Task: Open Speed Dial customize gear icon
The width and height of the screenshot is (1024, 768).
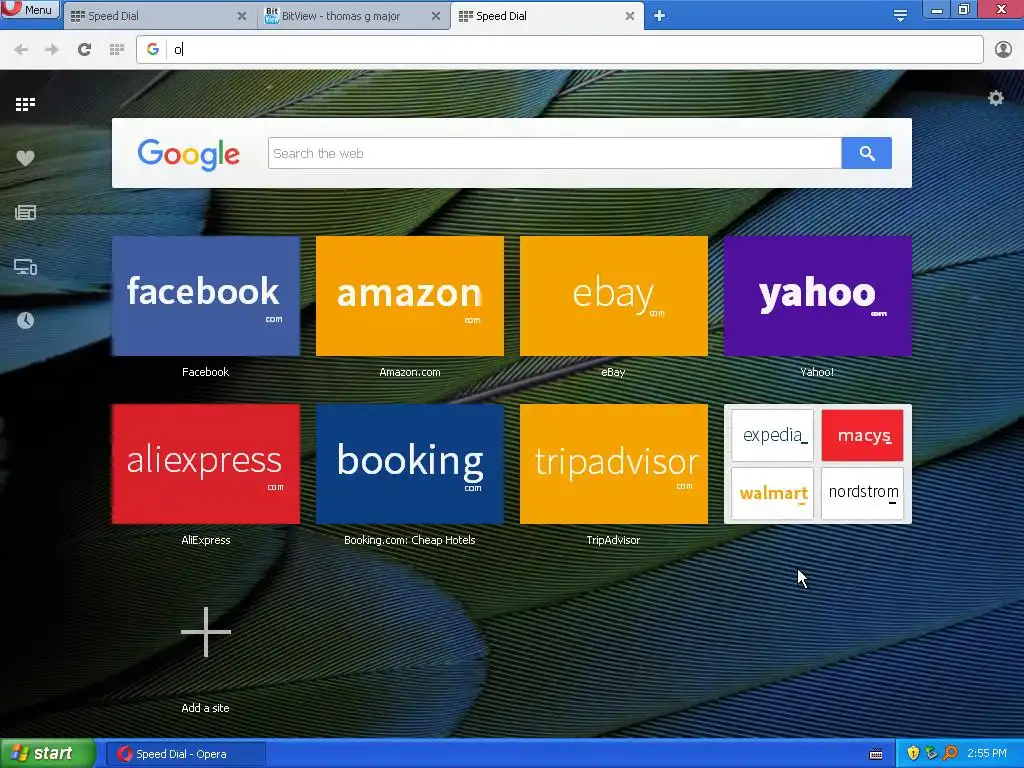Action: pos(995,98)
